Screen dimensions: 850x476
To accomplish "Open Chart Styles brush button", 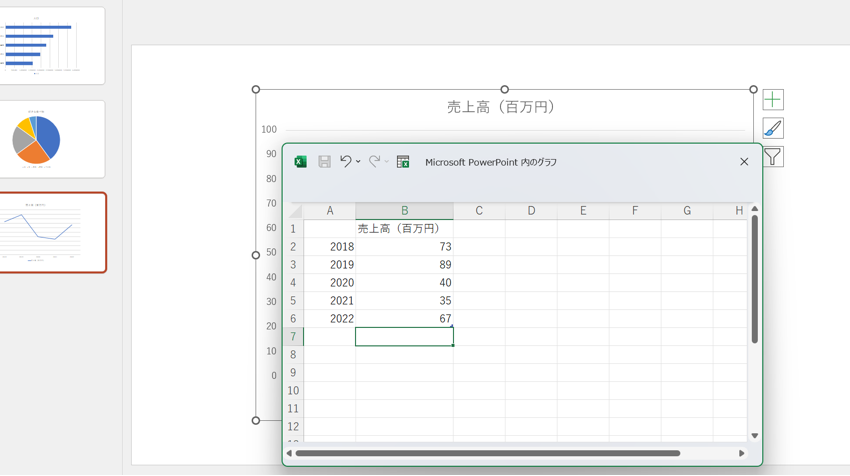I will 772,128.
